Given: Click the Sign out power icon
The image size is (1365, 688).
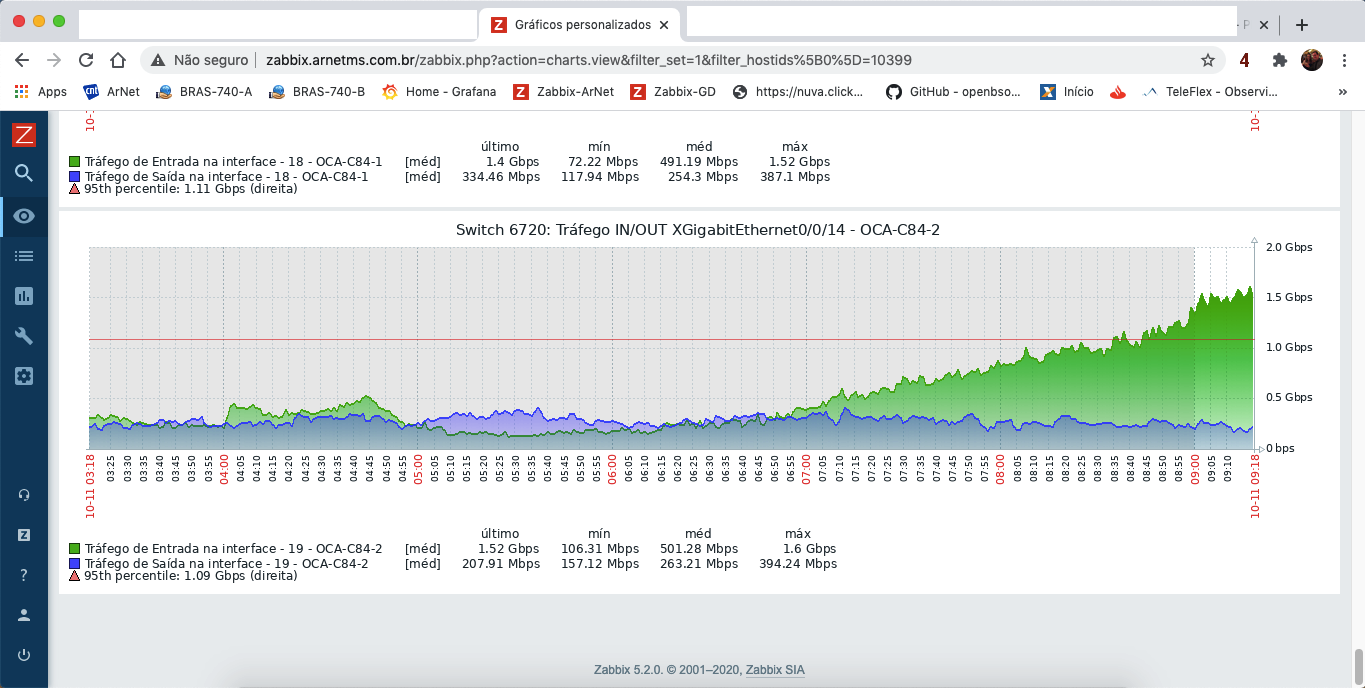Looking at the screenshot, I should tap(24, 656).
